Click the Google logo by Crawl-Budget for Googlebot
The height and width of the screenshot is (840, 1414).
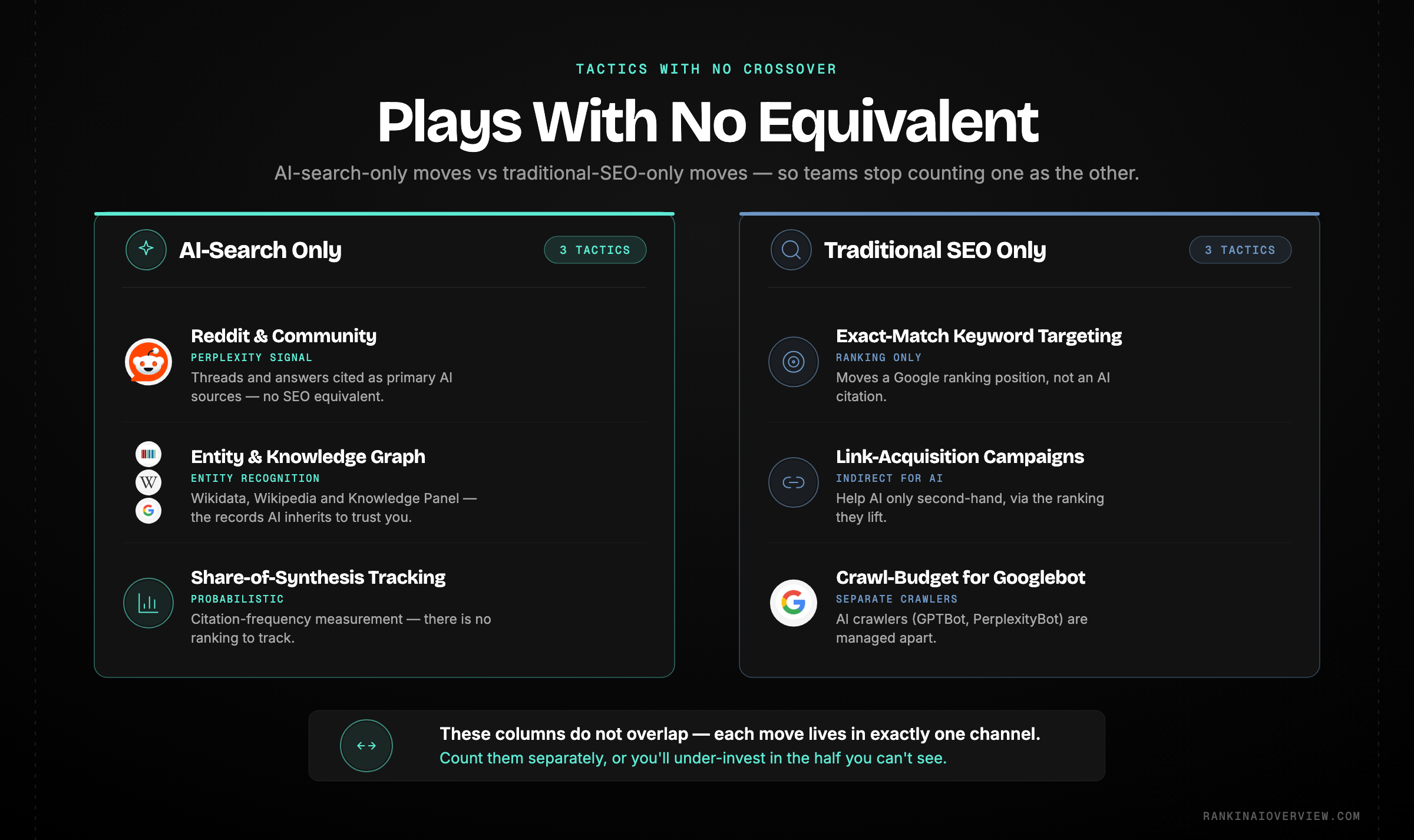[794, 603]
